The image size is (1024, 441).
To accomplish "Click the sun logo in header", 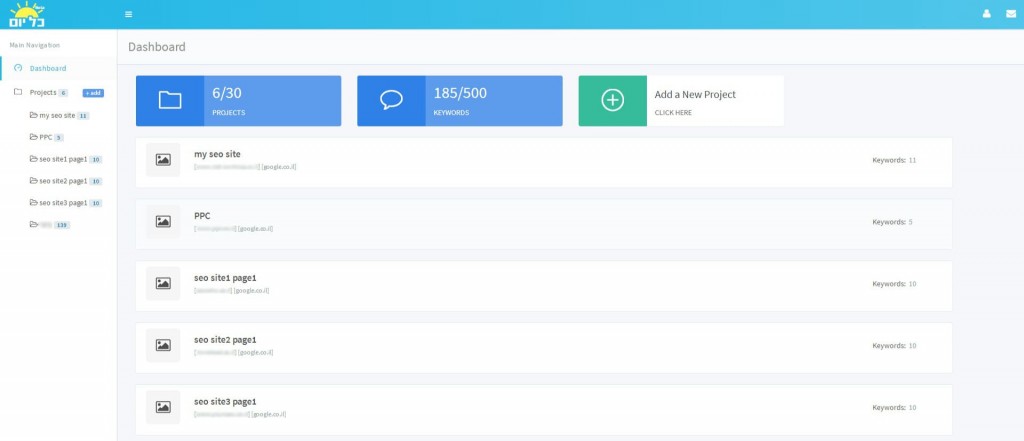I will [27, 14].
